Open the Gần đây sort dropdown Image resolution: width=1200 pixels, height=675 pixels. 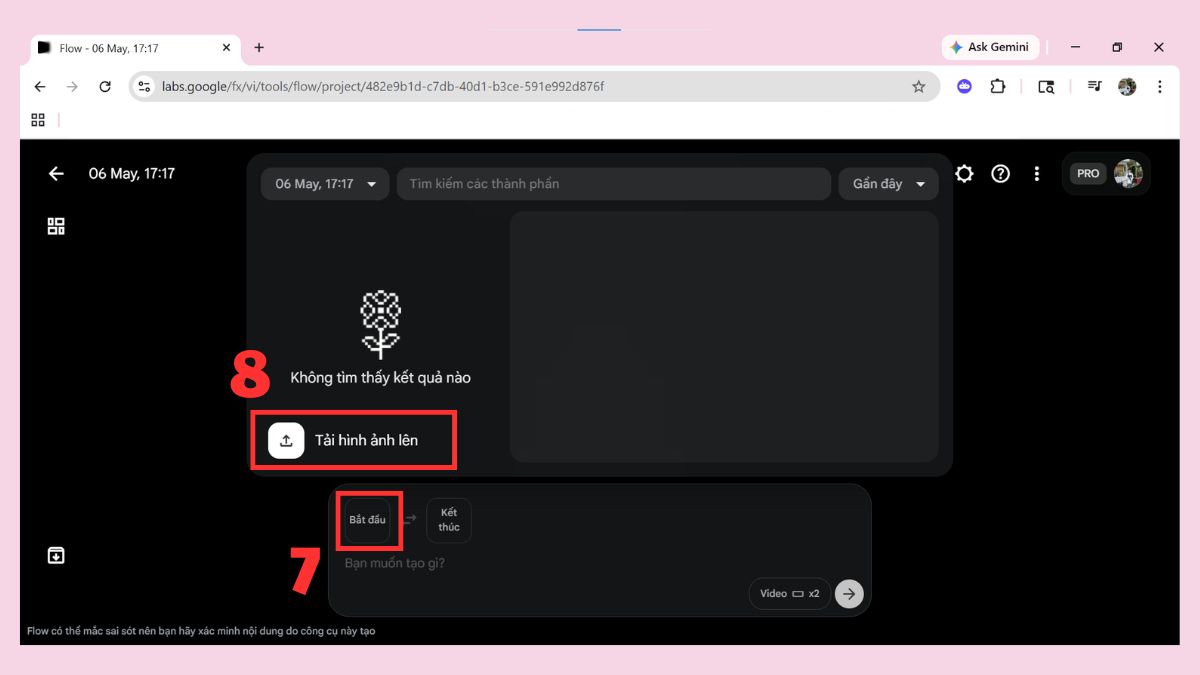click(x=888, y=184)
